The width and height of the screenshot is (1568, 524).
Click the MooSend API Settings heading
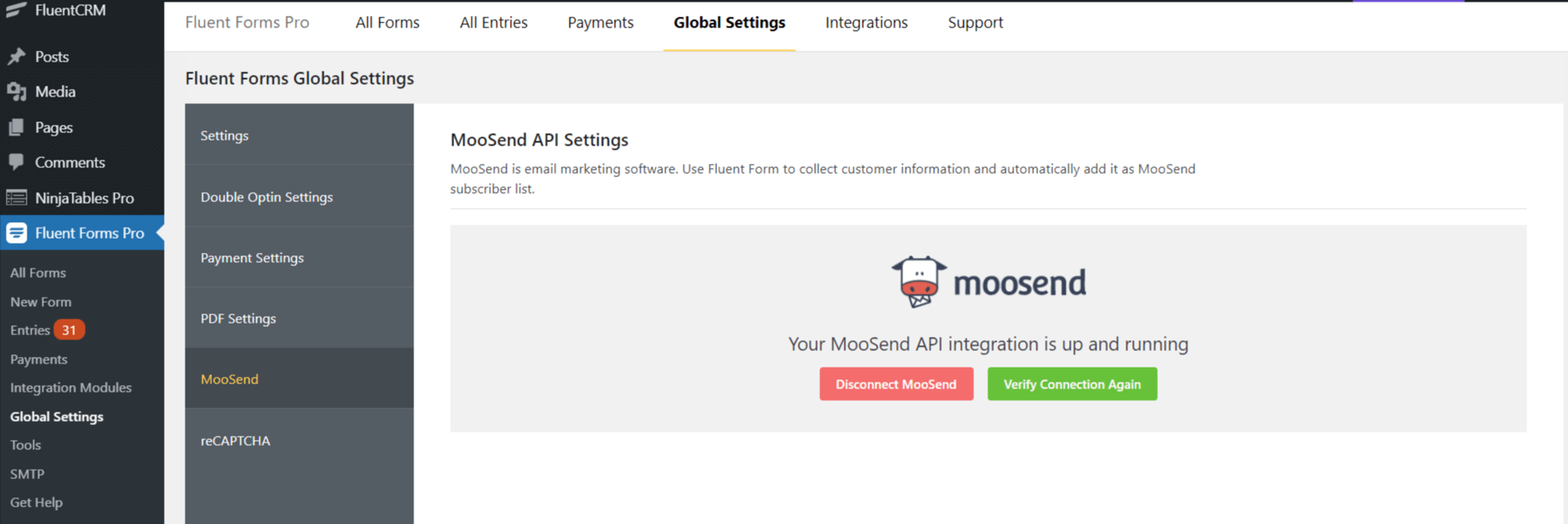[539, 140]
